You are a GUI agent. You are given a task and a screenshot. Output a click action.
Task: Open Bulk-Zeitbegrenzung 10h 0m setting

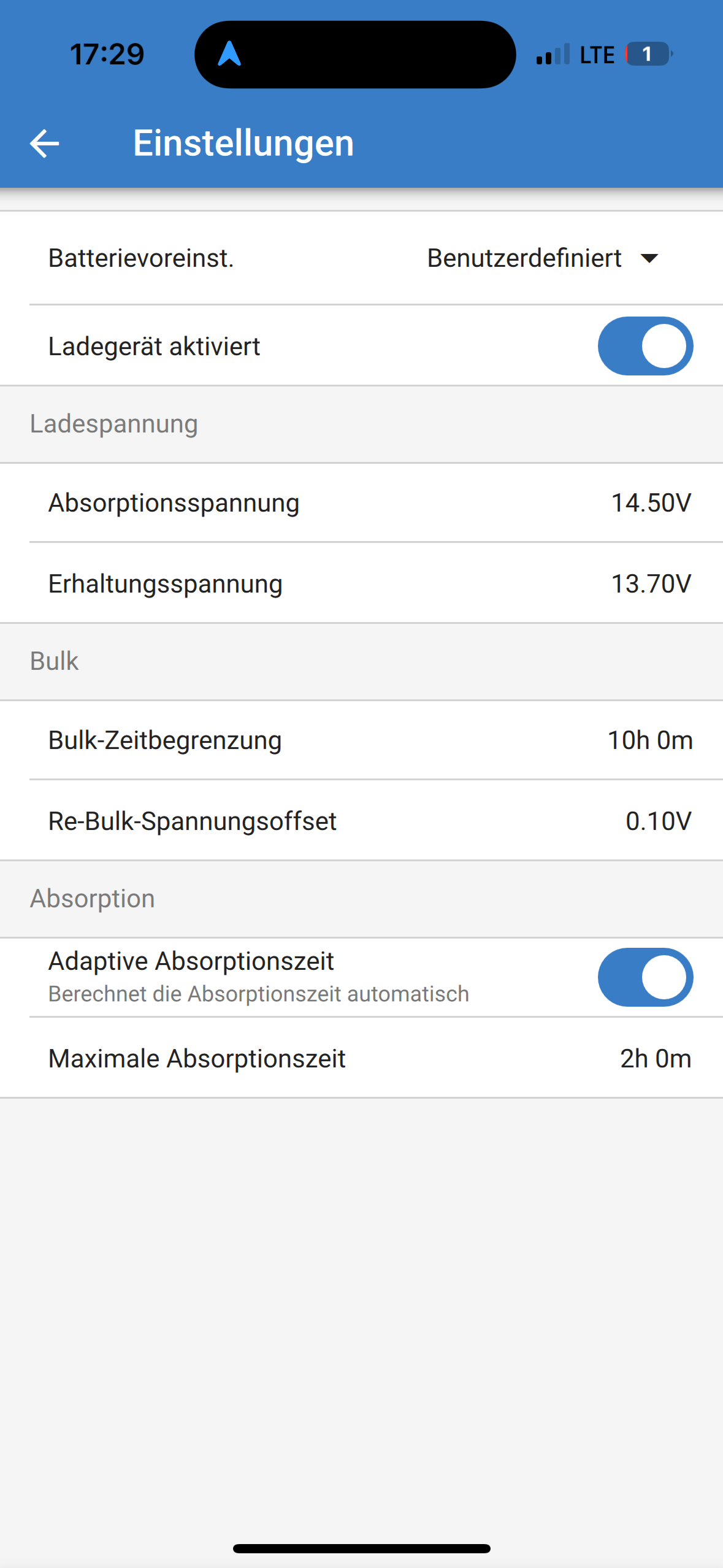[x=650, y=740]
